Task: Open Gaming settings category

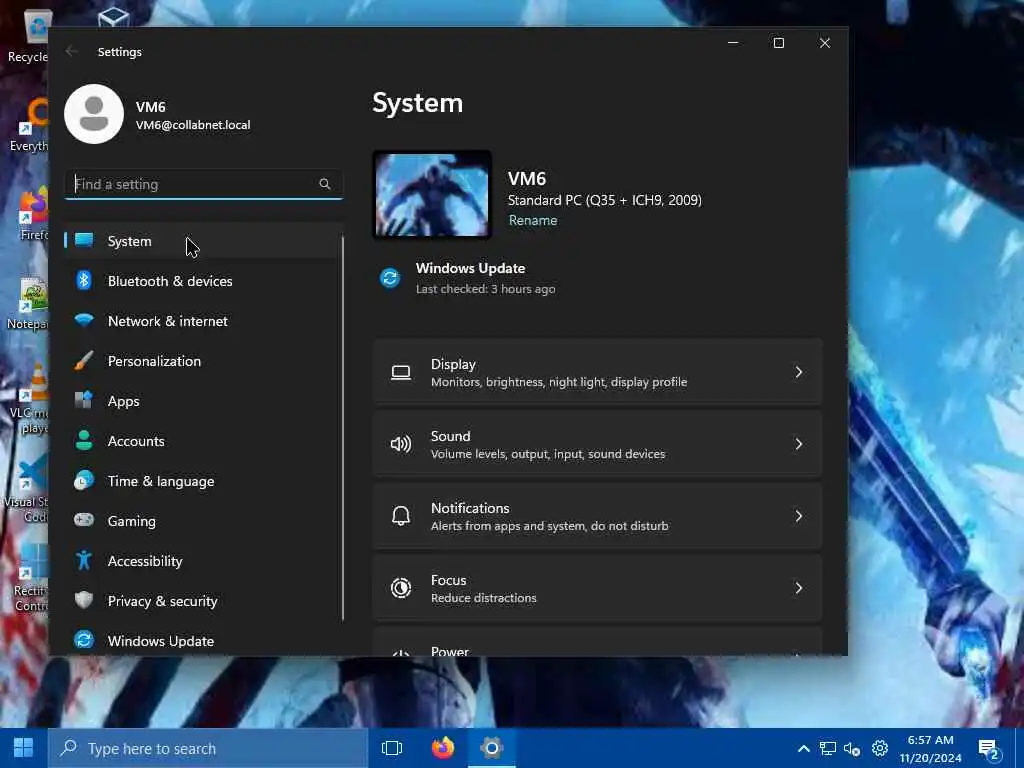Action: [x=203, y=520]
